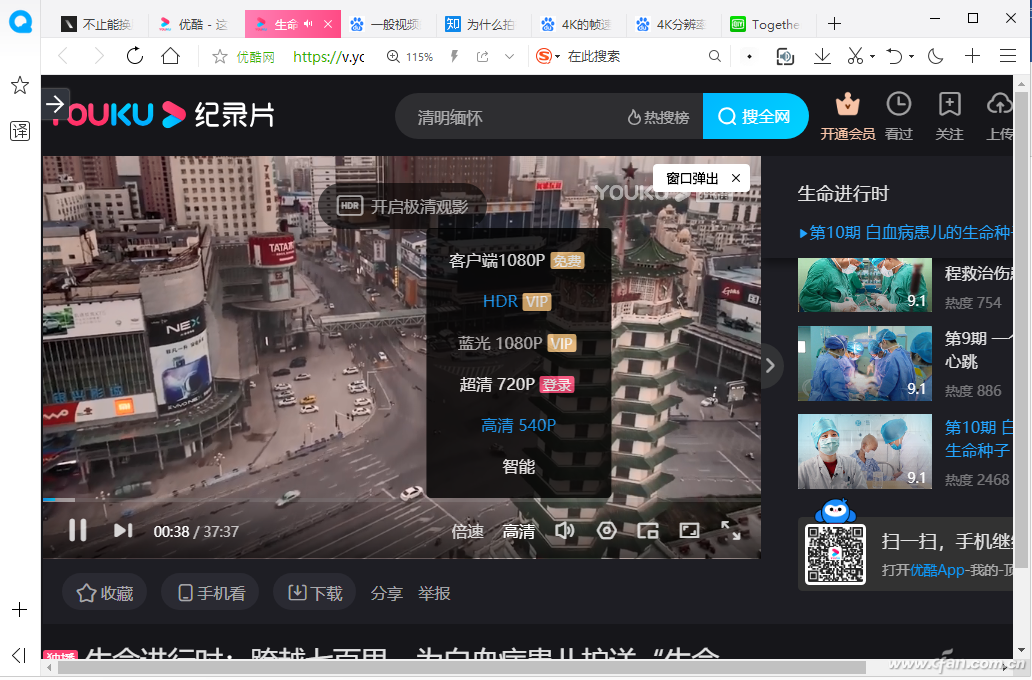This screenshot has height=680, width=1032.
Task: Open sidebar favorites star icon
Action: [20, 85]
